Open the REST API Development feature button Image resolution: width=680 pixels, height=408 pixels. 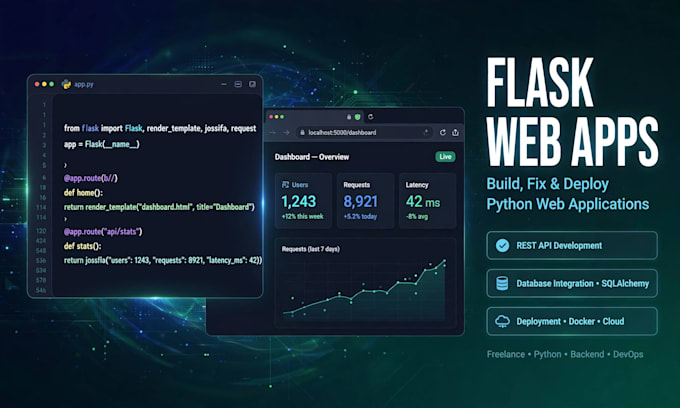pyautogui.click(x=572, y=245)
